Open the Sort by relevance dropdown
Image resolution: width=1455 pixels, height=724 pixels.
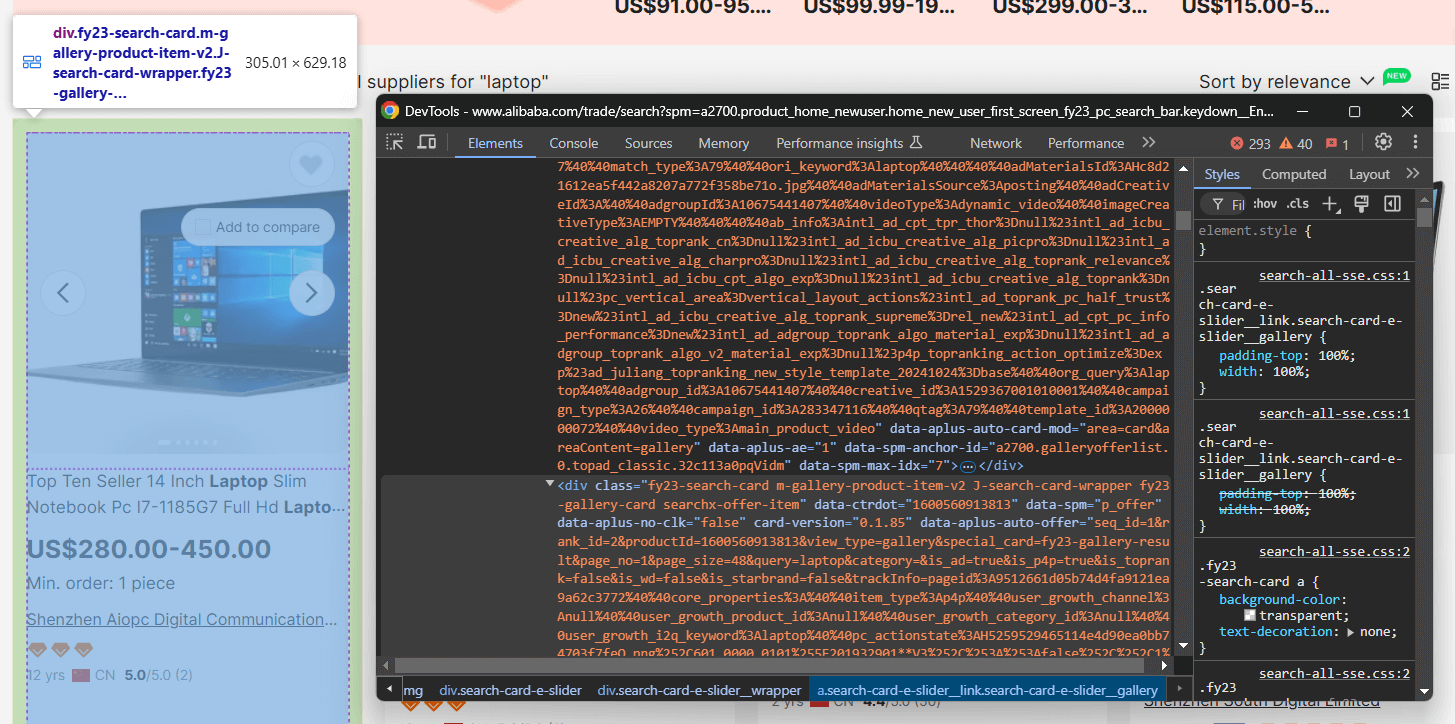1286,81
